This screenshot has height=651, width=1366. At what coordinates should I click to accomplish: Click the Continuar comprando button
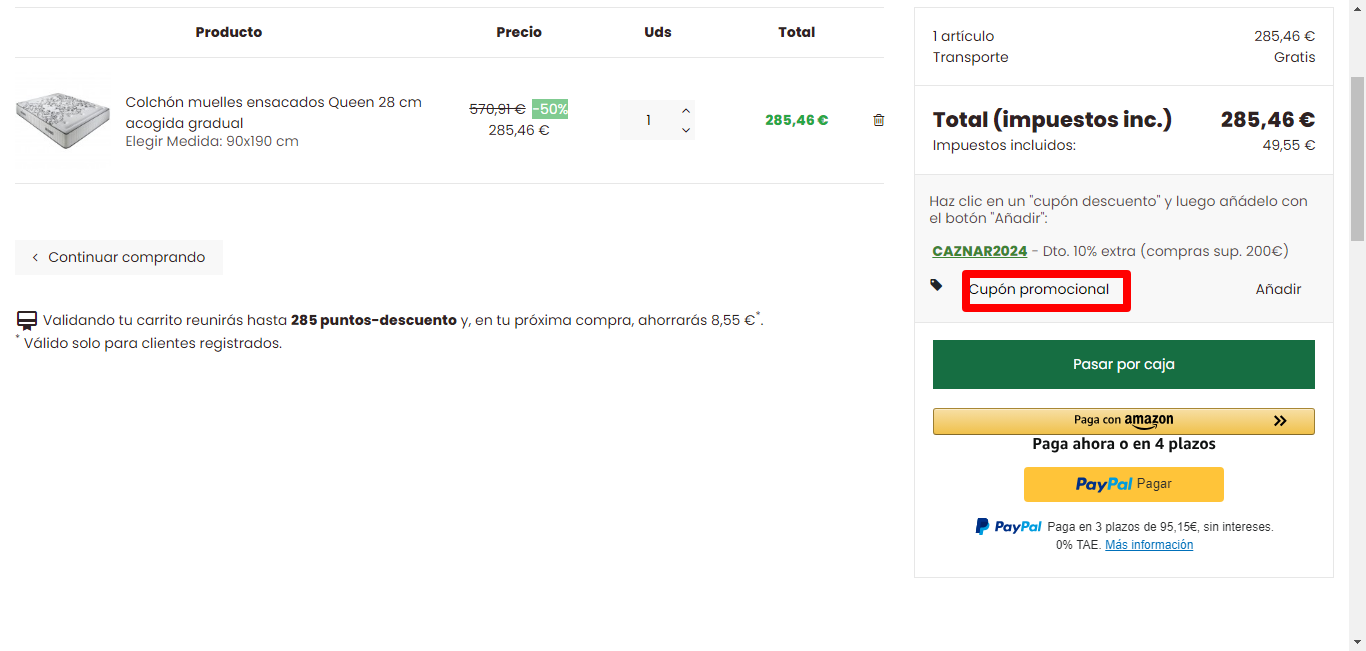[x=119, y=257]
